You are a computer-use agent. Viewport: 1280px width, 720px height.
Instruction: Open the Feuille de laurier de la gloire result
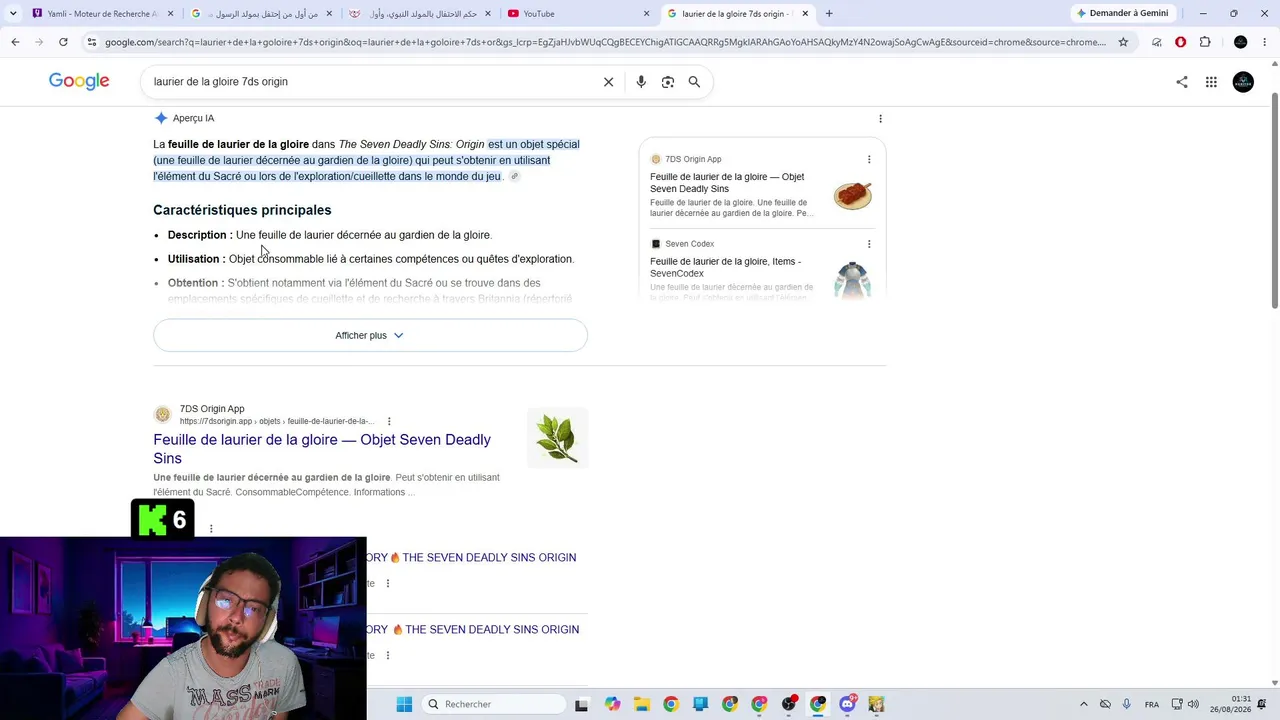coord(322,449)
